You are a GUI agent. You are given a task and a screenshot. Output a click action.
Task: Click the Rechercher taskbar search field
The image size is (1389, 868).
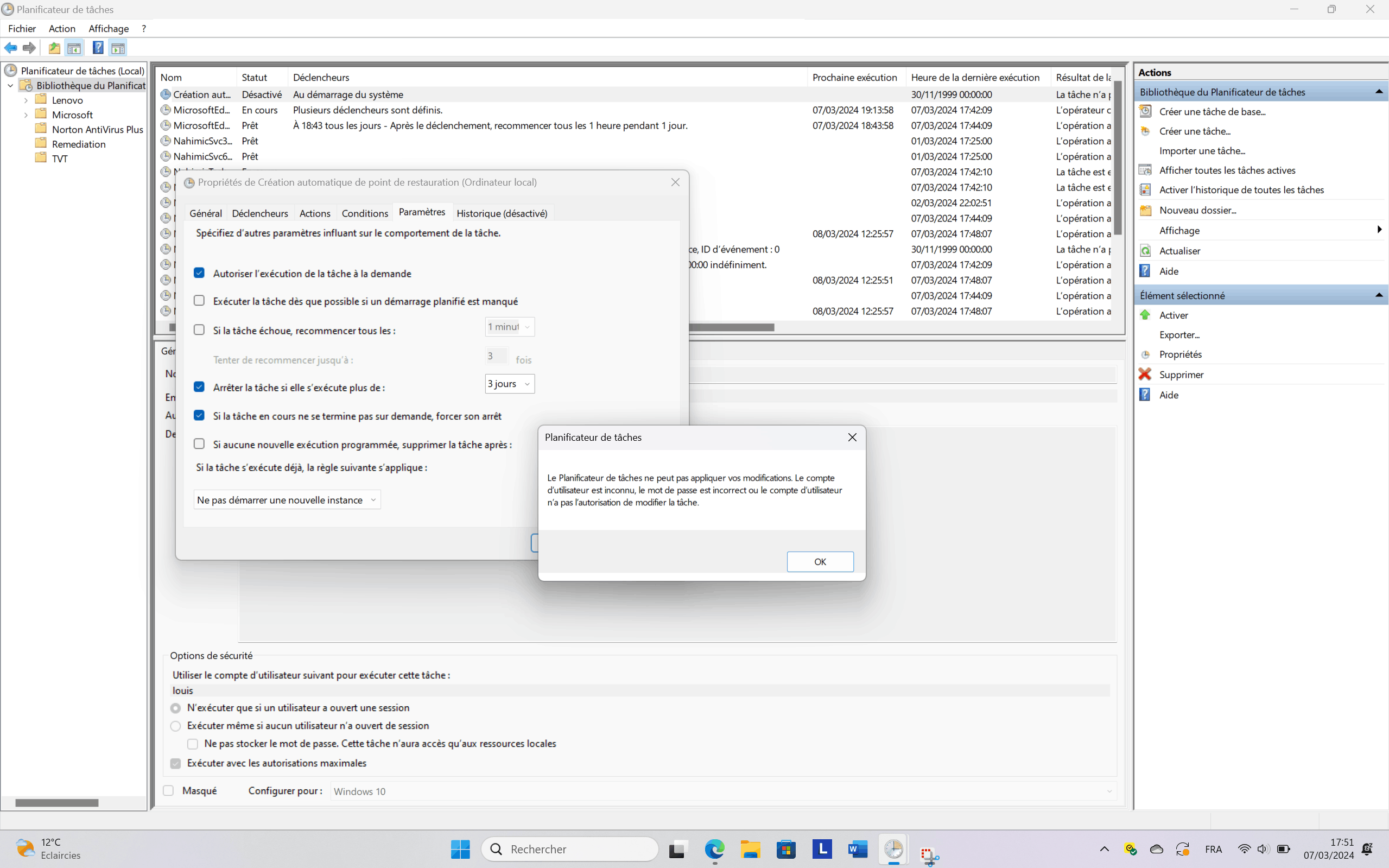tap(570, 848)
